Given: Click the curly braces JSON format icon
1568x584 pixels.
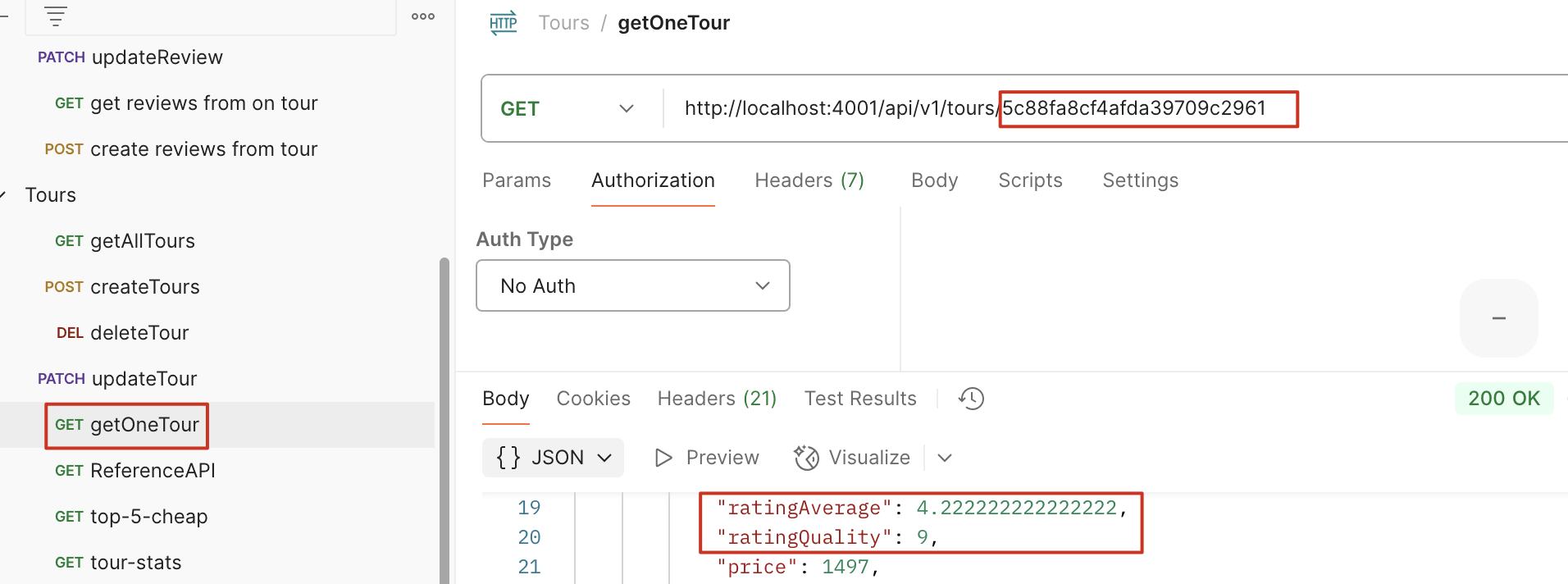Looking at the screenshot, I should coord(508,458).
